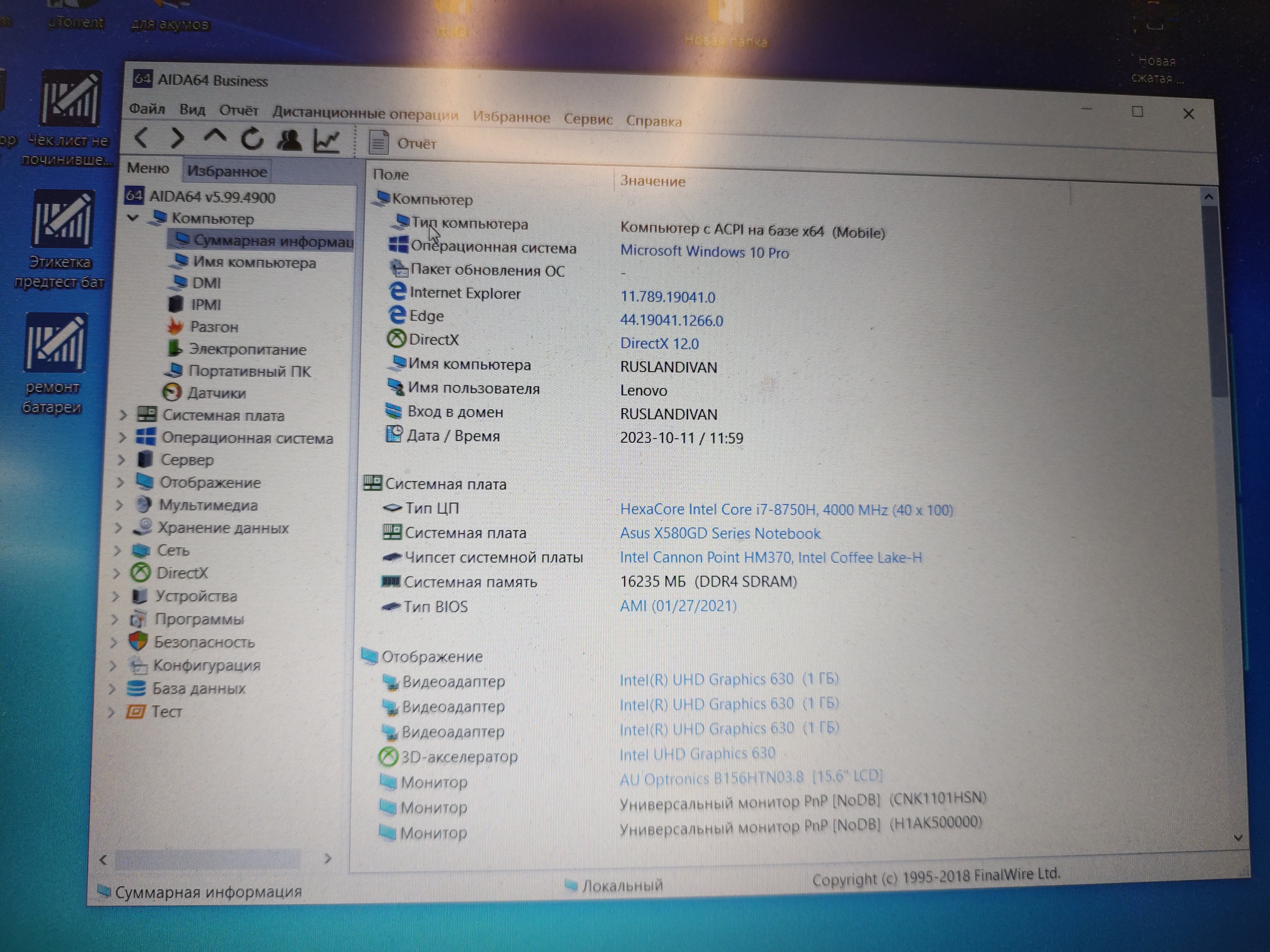Expand the Мультимедиа tree node
The width and height of the screenshot is (1270, 952).
click(x=119, y=505)
